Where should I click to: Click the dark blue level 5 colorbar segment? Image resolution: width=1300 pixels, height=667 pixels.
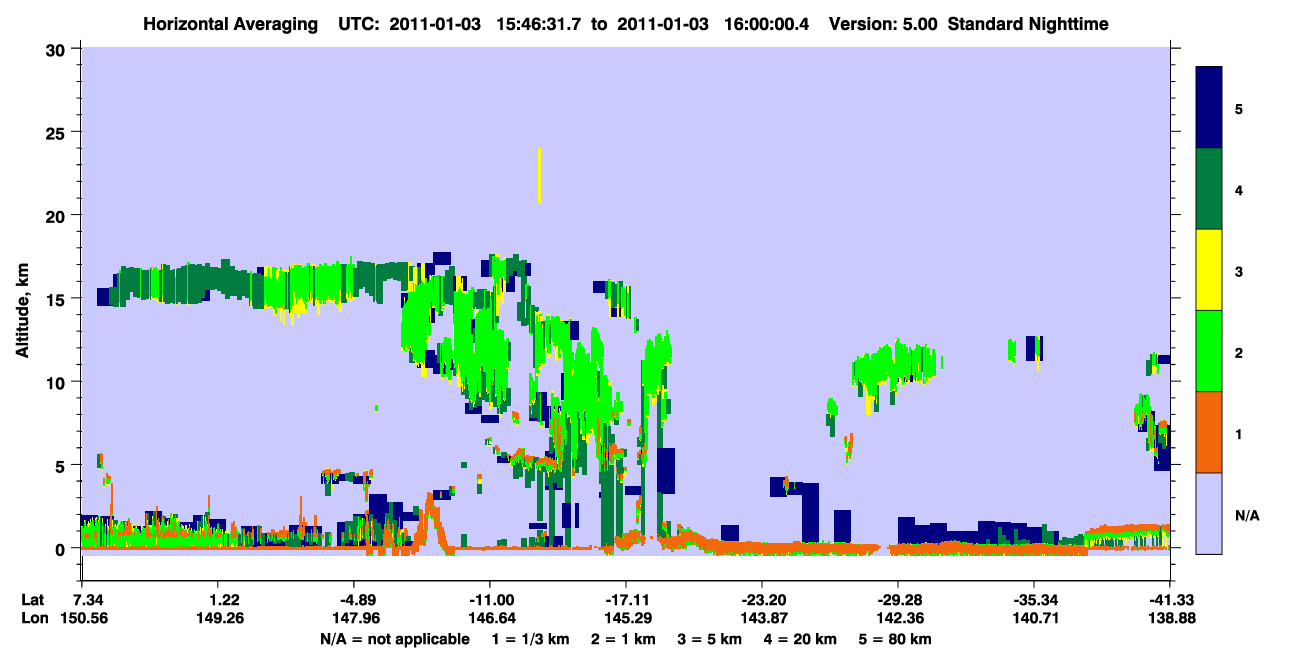coord(1209,108)
